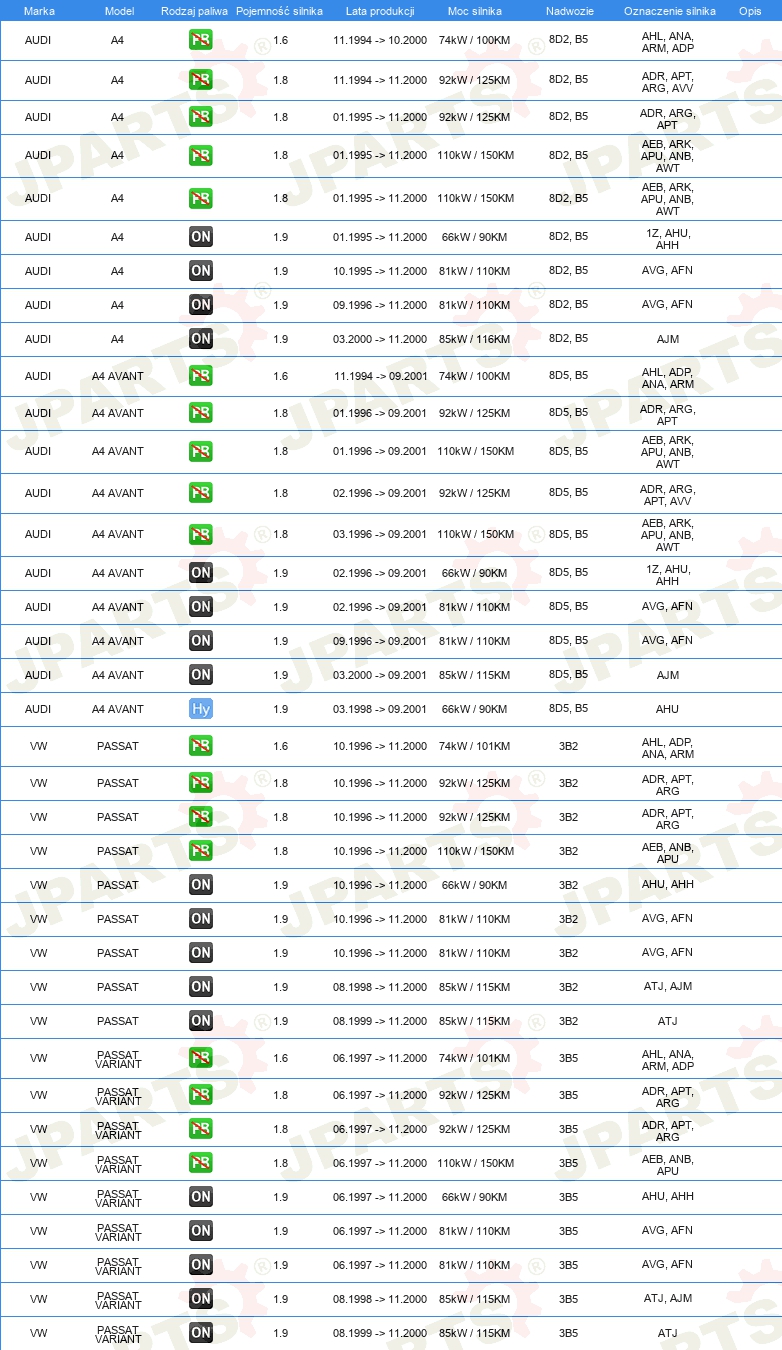
Task: Click diesel ON icon for A4 Avant 09.1996 row
Action: (201, 641)
